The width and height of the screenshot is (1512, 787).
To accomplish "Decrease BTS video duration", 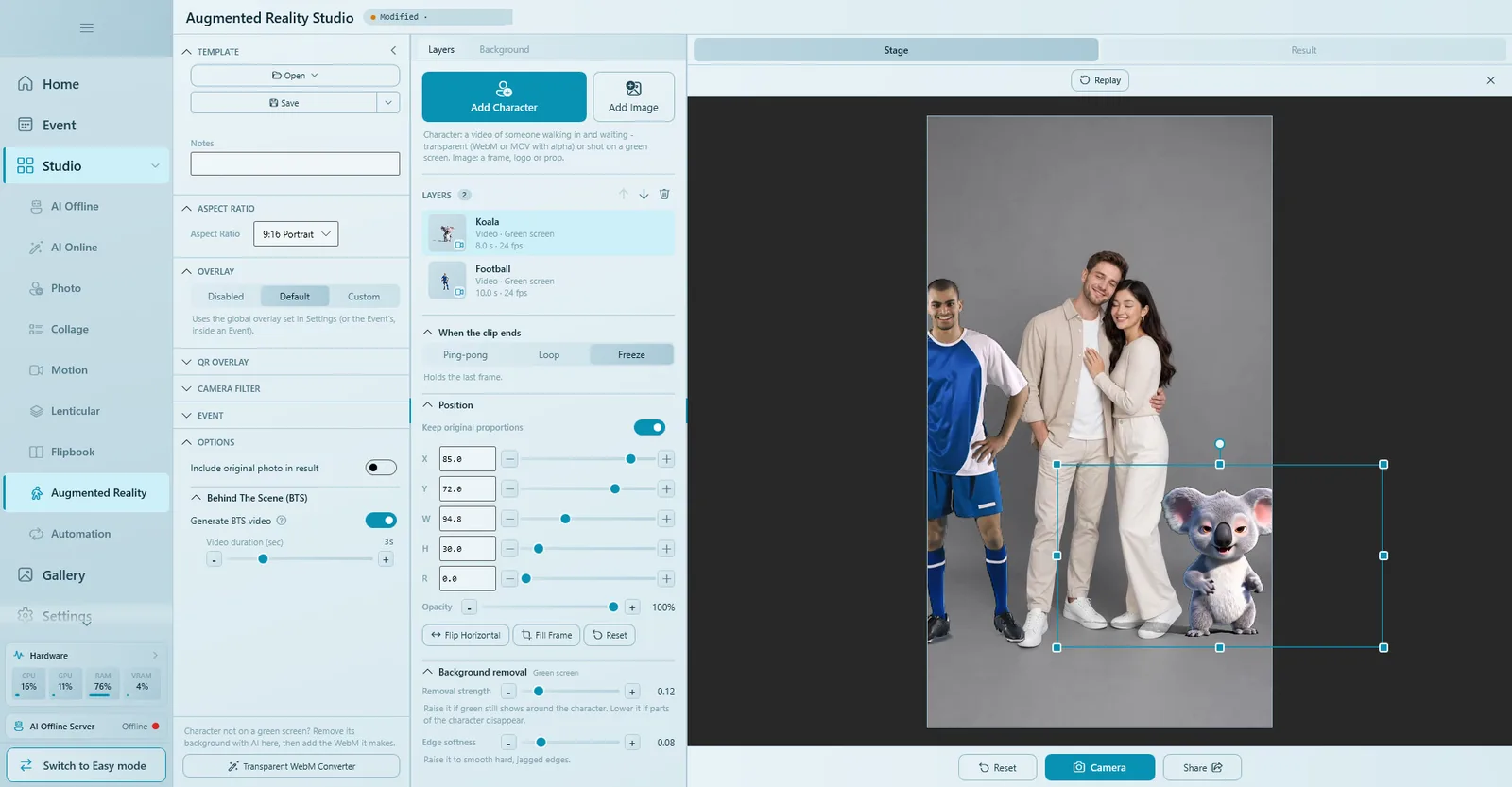I will [215, 559].
